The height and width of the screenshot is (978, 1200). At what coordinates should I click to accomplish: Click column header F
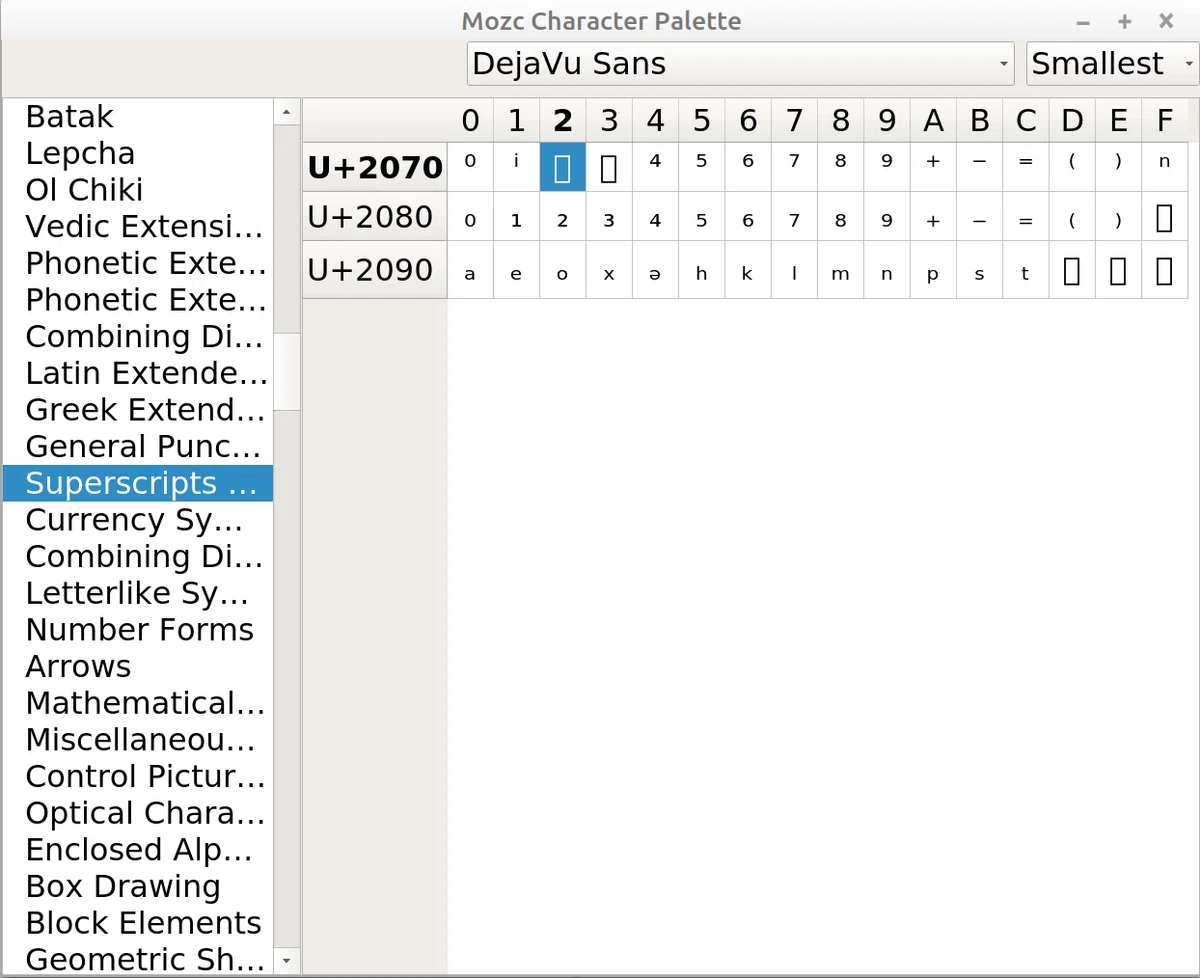click(1164, 121)
